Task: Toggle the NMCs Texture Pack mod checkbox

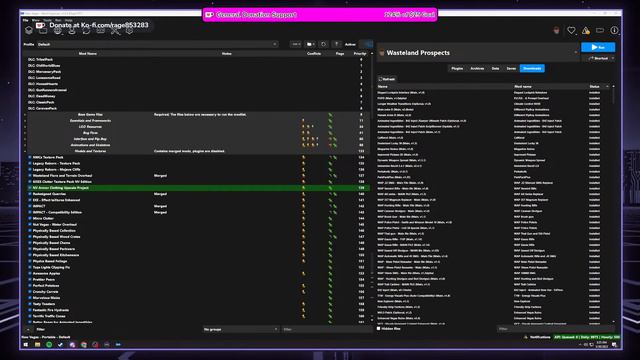Action: (x=30, y=157)
